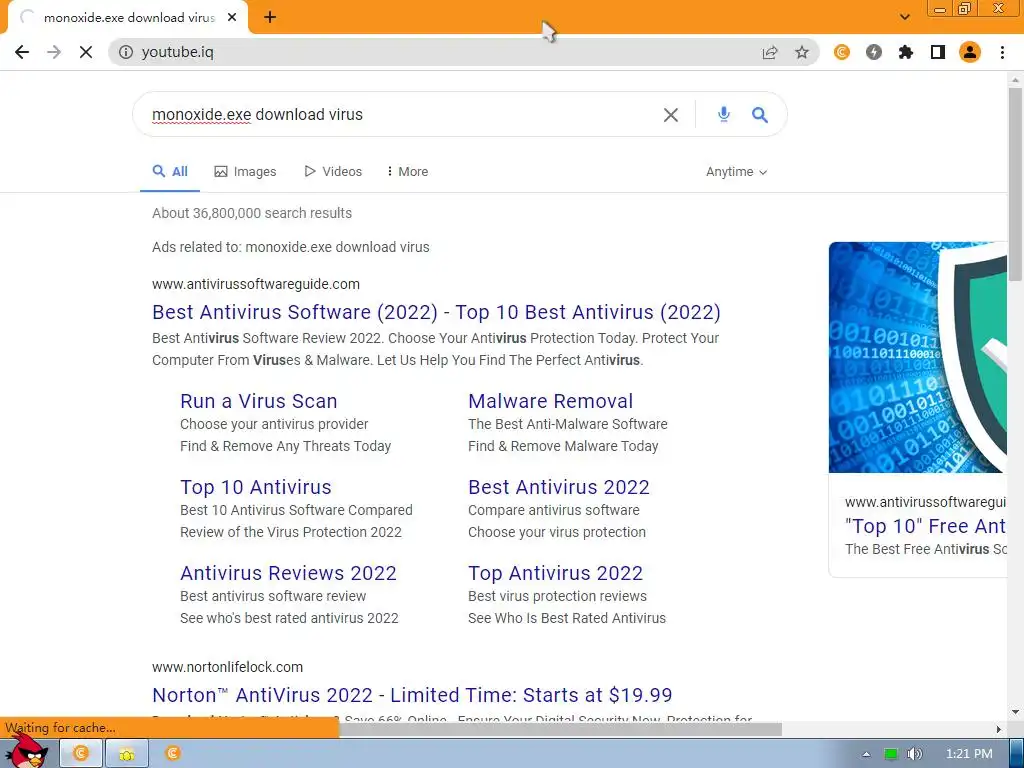
Task: Open the More search options menu
Action: [408, 172]
